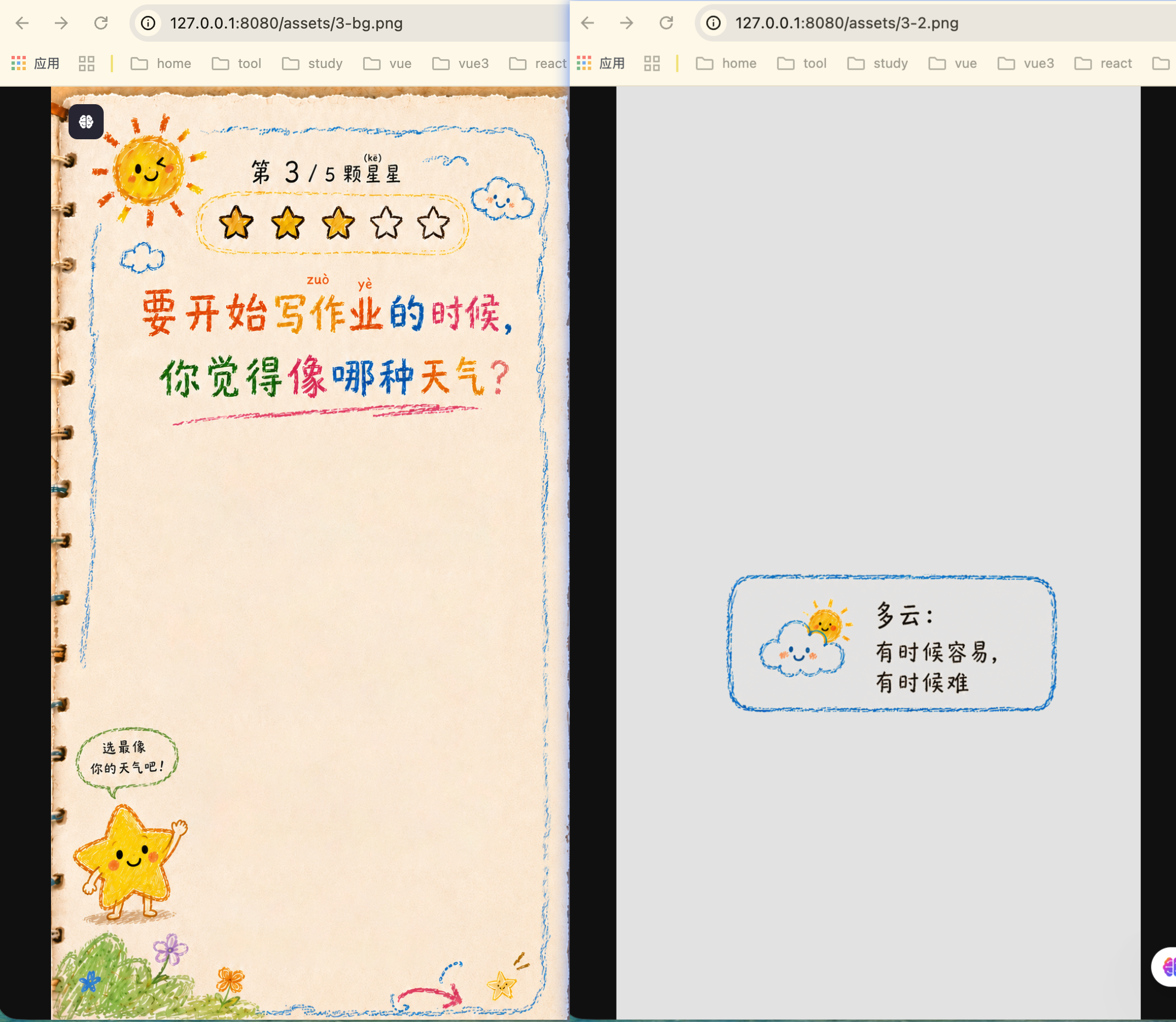
Task: Show site info for the 3-bg.png address
Action: 148,23
